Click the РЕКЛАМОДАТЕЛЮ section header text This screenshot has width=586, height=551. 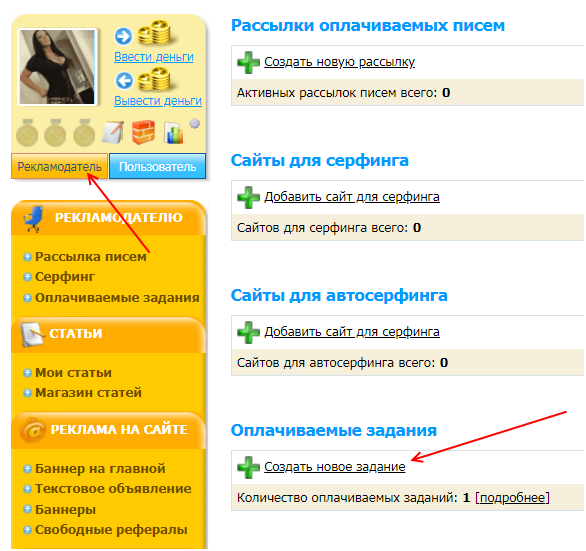click(119, 218)
